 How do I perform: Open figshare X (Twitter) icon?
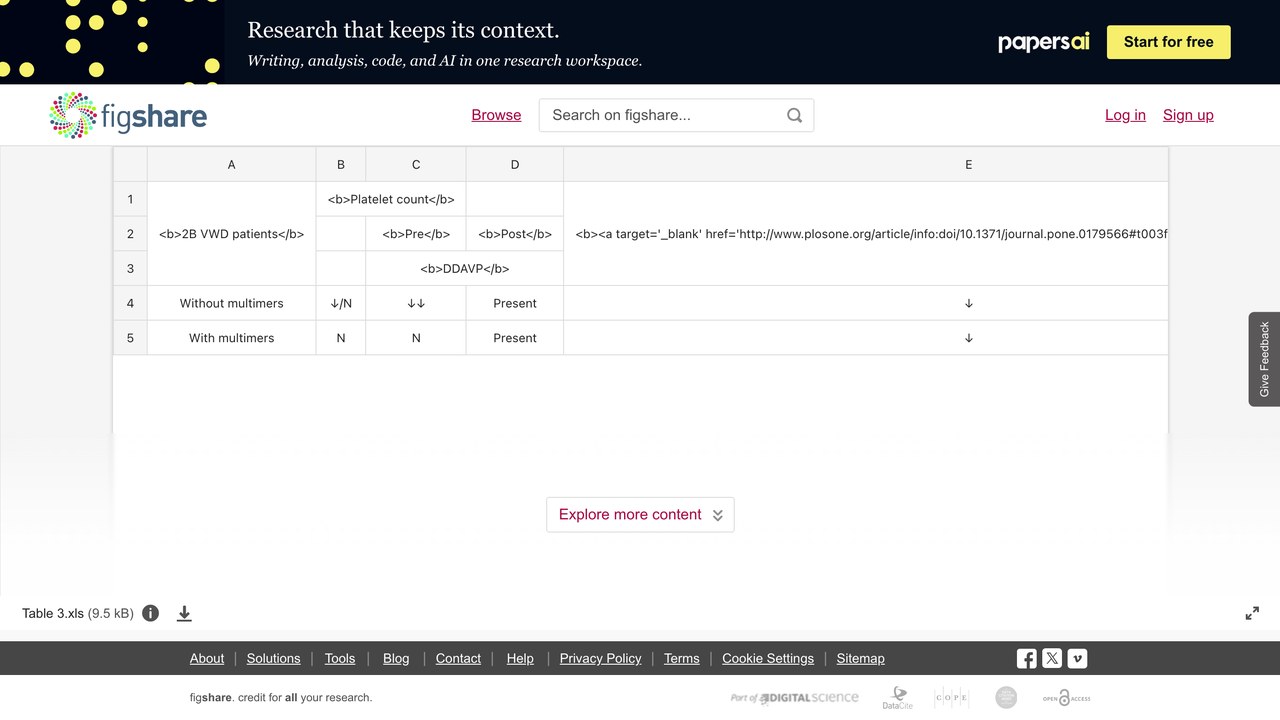[1052, 658]
